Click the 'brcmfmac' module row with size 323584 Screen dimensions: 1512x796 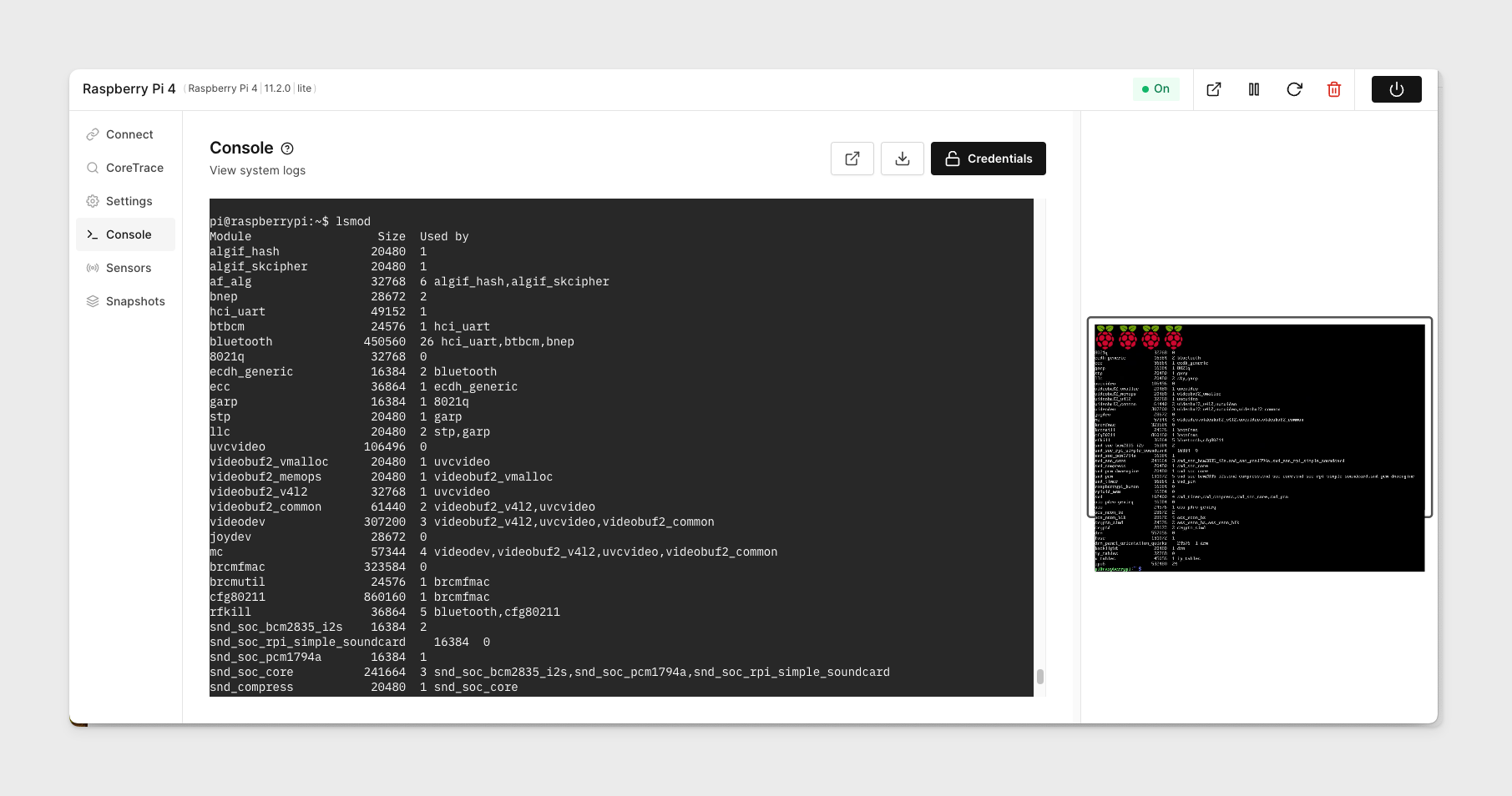point(318,567)
